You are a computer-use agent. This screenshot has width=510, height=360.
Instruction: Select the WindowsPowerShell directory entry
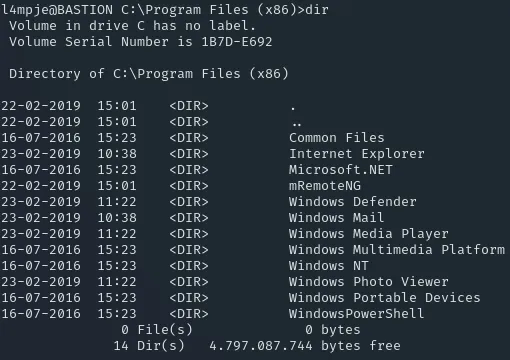tap(357, 314)
